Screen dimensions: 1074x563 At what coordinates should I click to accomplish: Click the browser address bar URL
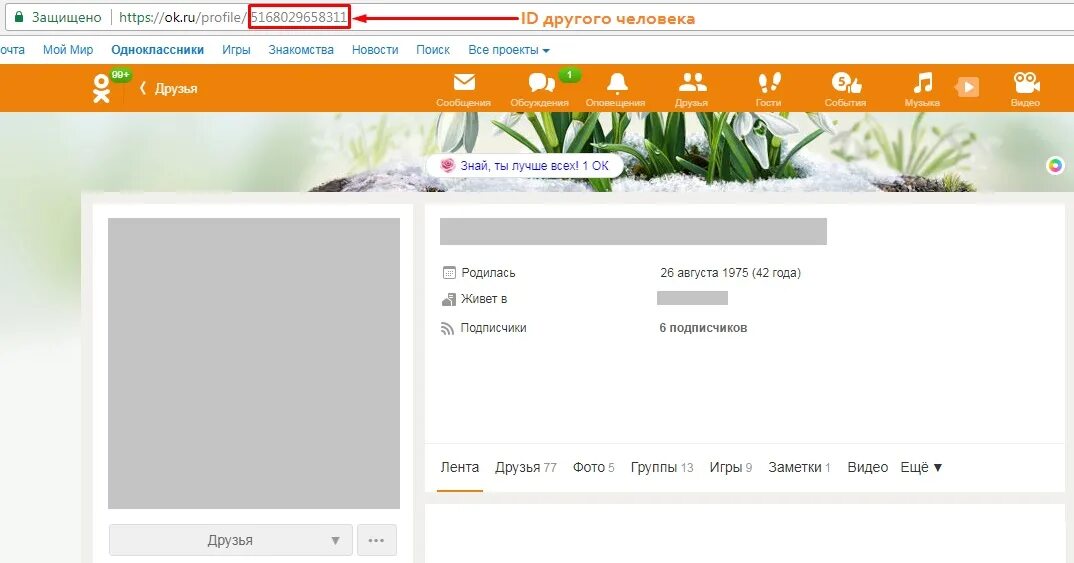pos(233,17)
